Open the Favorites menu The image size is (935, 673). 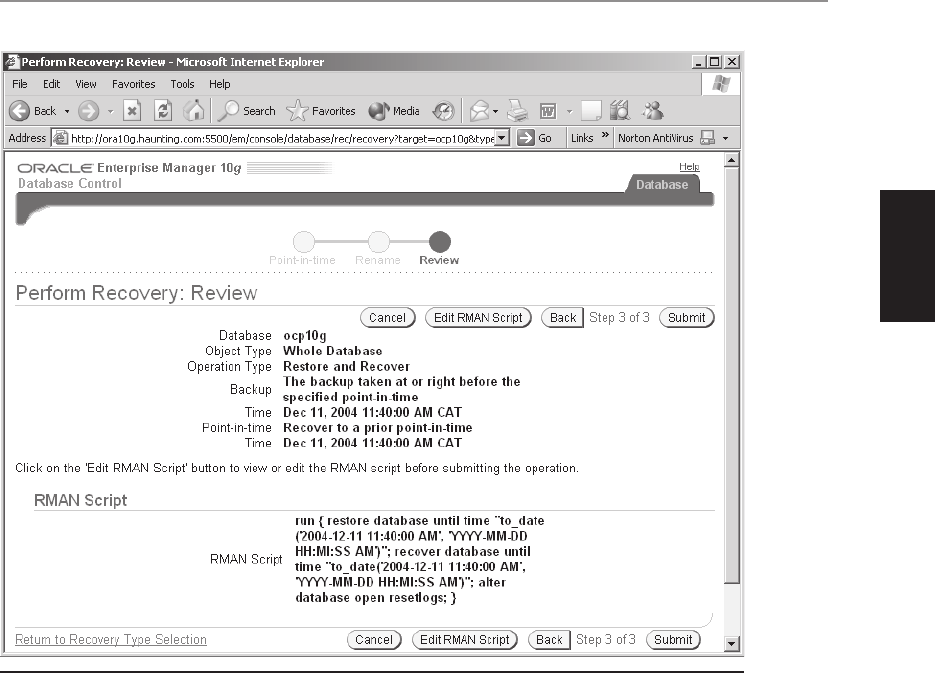click(x=134, y=84)
